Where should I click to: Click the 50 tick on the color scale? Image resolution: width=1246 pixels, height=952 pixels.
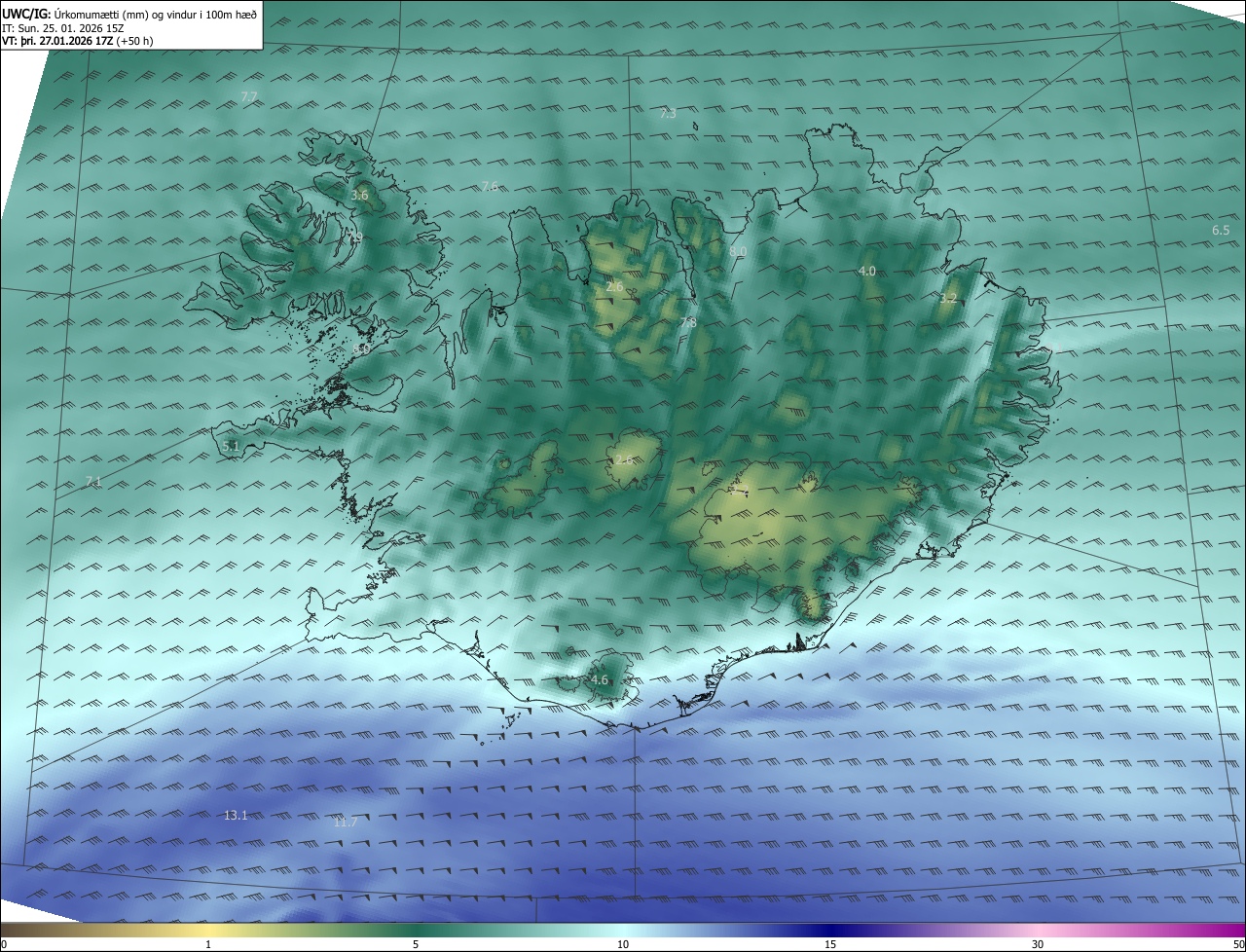pyautogui.click(x=1237, y=944)
